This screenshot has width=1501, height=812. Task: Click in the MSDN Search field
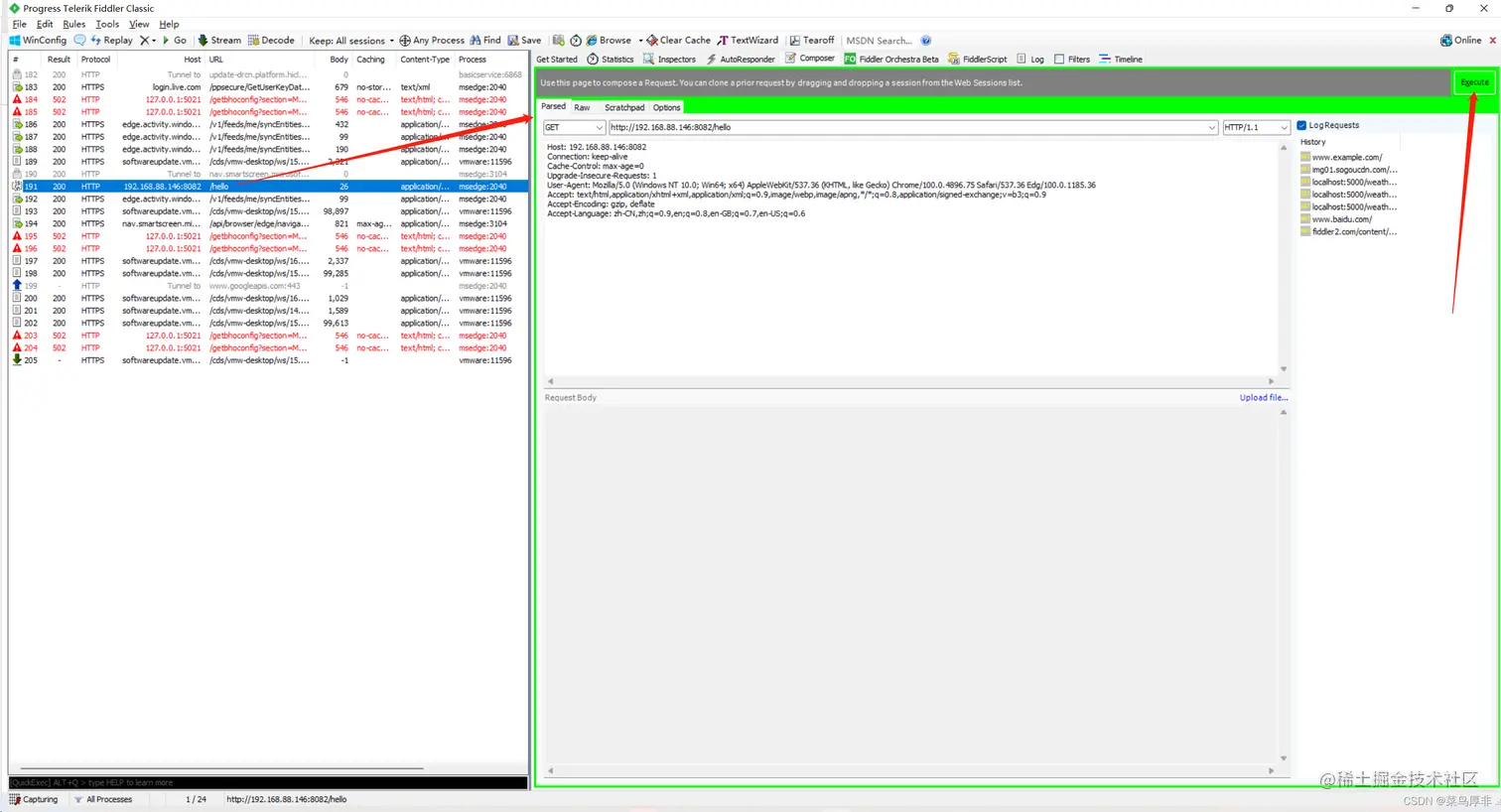pos(880,41)
